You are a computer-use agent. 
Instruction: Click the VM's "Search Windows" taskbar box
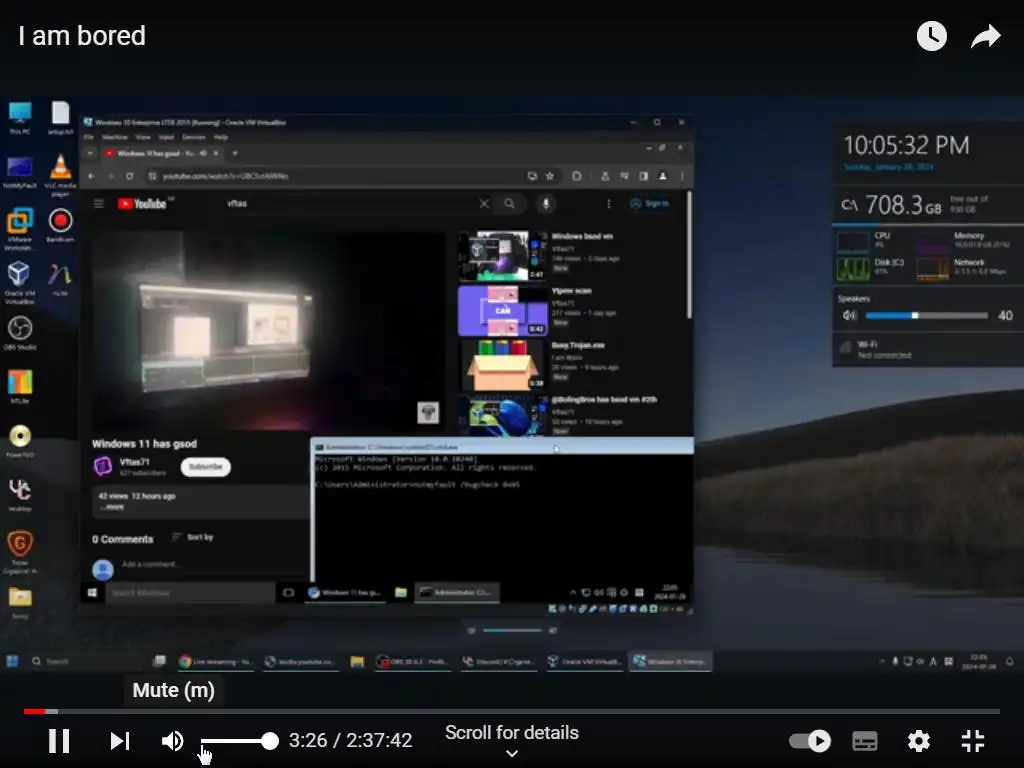coord(189,593)
